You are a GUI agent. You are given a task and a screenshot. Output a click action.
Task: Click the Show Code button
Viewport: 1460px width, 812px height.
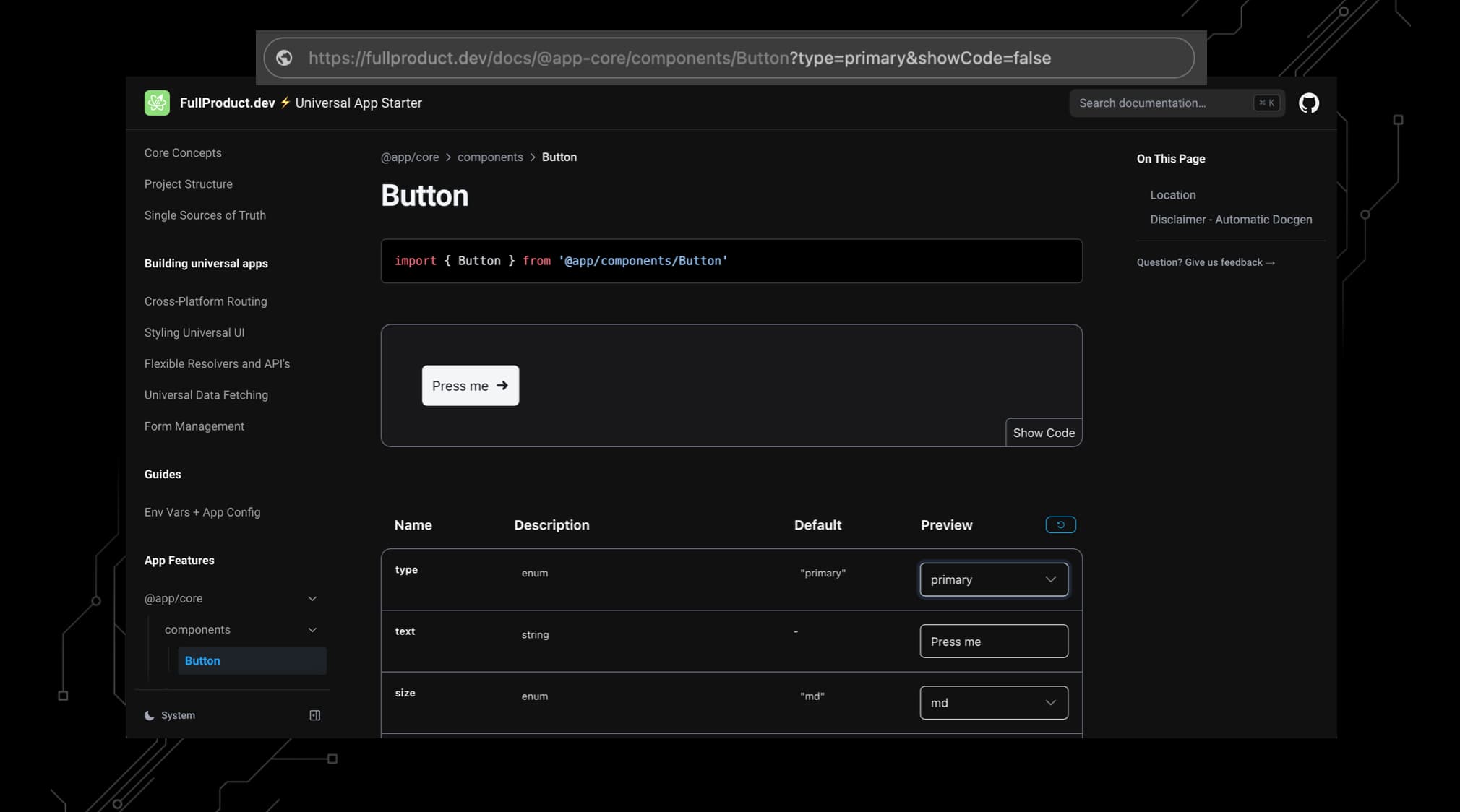point(1044,433)
